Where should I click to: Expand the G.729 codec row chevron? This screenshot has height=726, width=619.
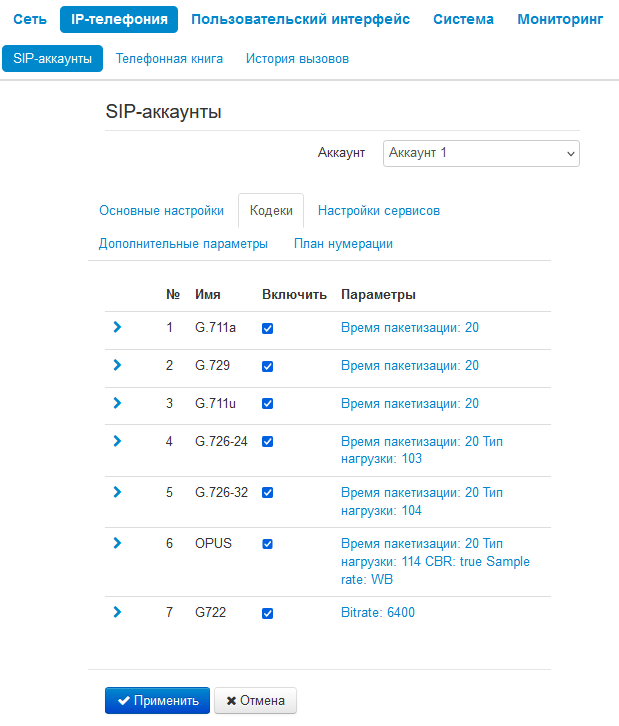(x=117, y=366)
